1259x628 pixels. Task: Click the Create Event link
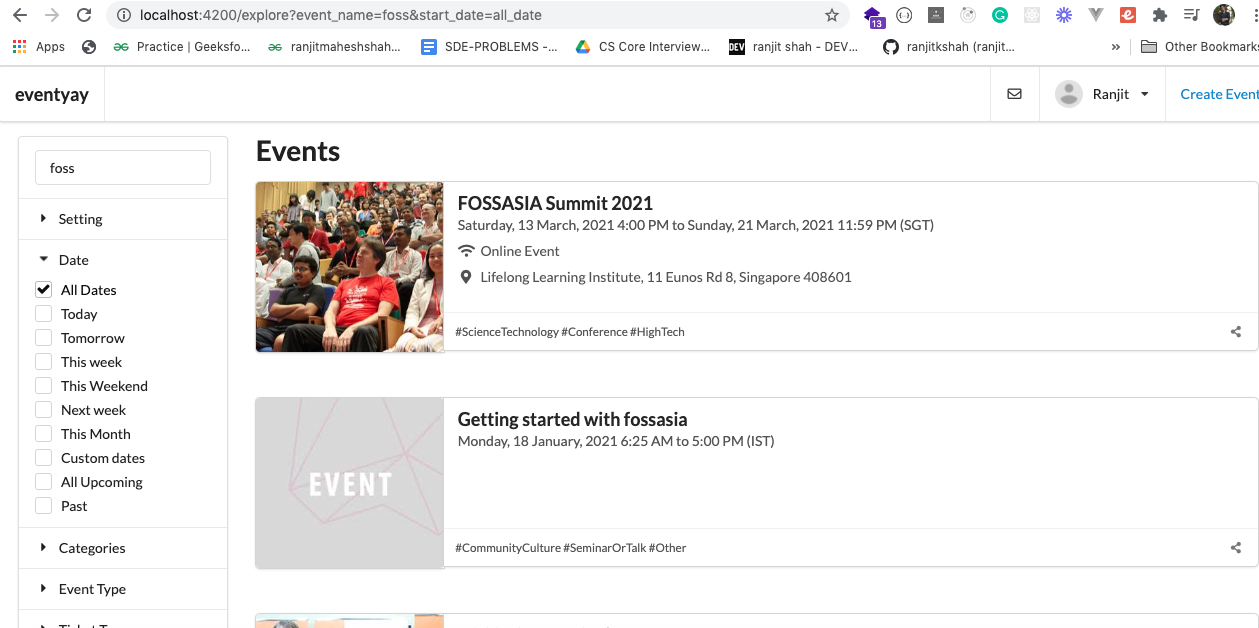(x=1219, y=94)
